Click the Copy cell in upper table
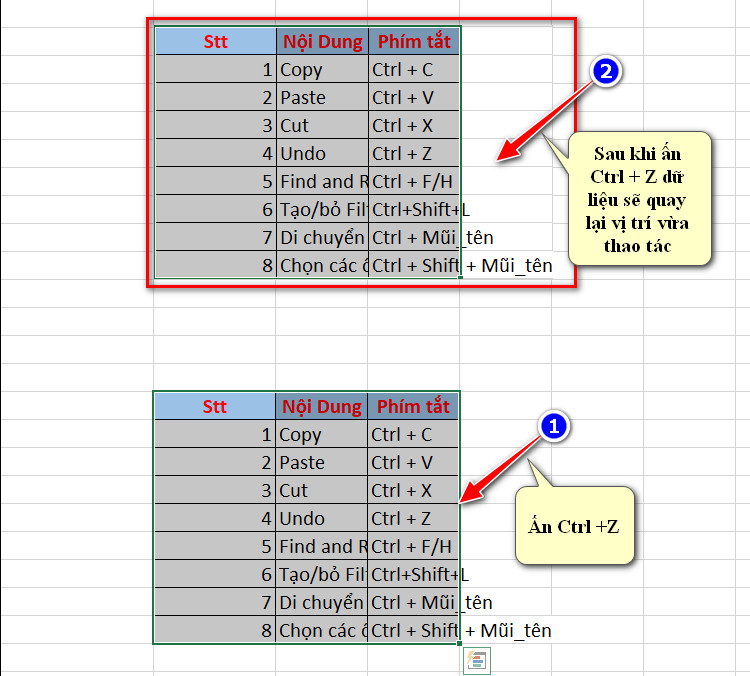Image resolution: width=750 pixels, height=676 pixels. coord(322,69)
